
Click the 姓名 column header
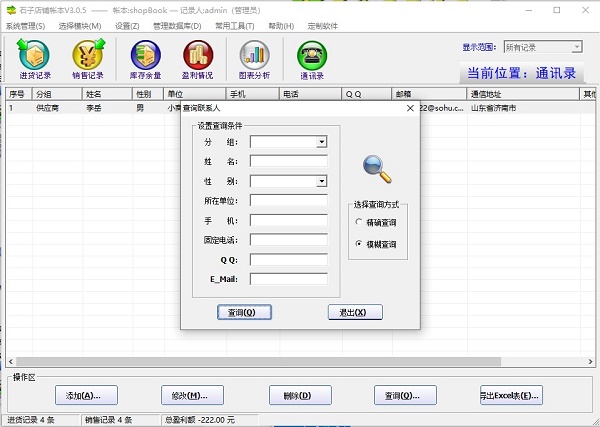click(107, 94)
